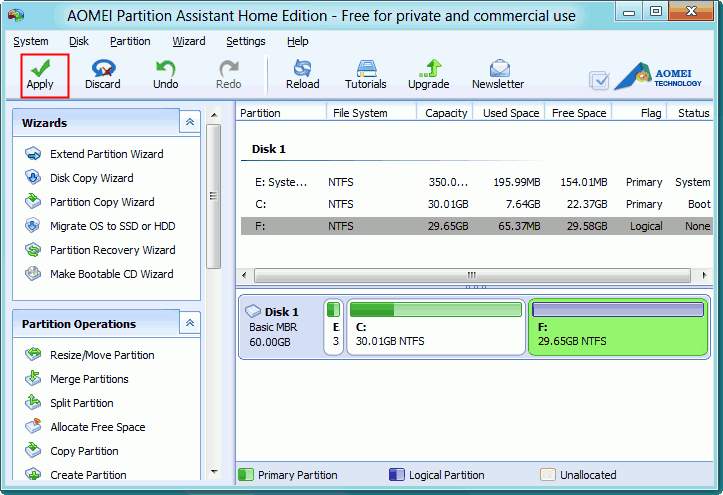Click the 29.58GB free space cell
723x495 pixels.
587,226
